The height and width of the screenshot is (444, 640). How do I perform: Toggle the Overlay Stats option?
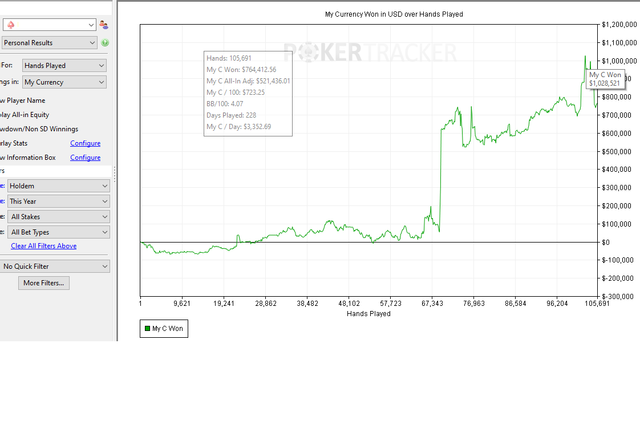pos(14,144)
